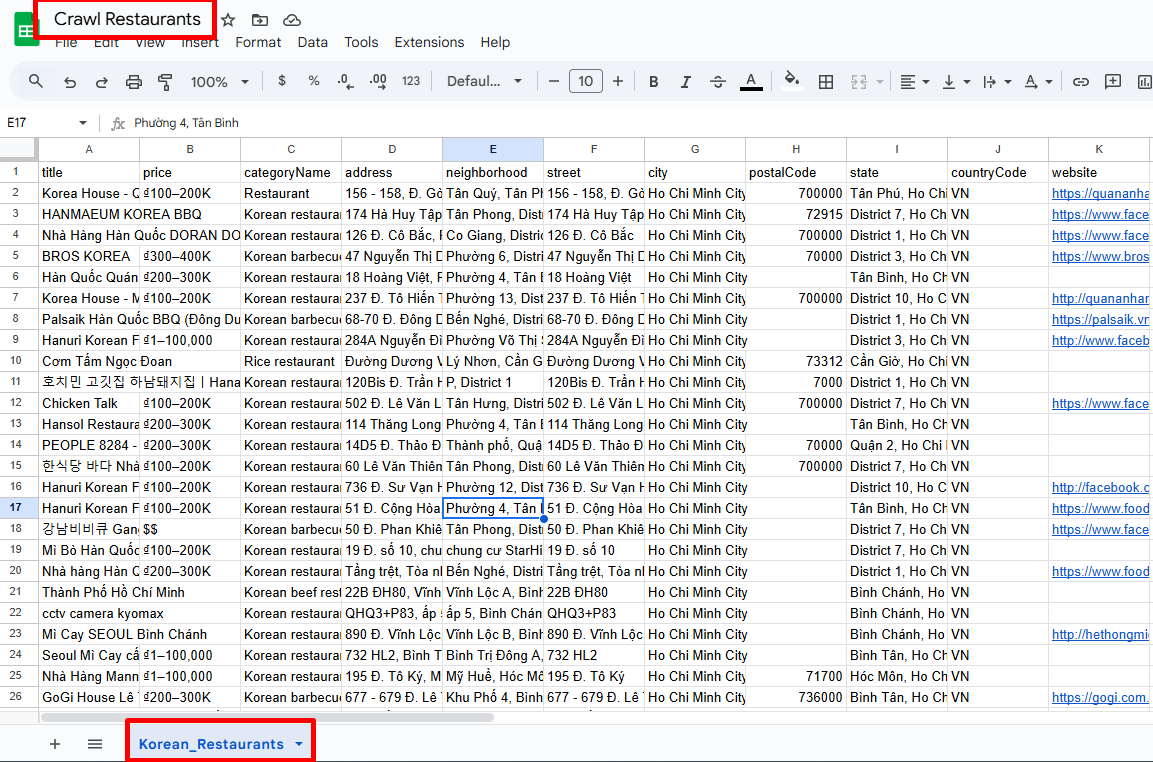1153x762 pixels.
Task: Click the font size input box
Action: [x=585, y=82]
